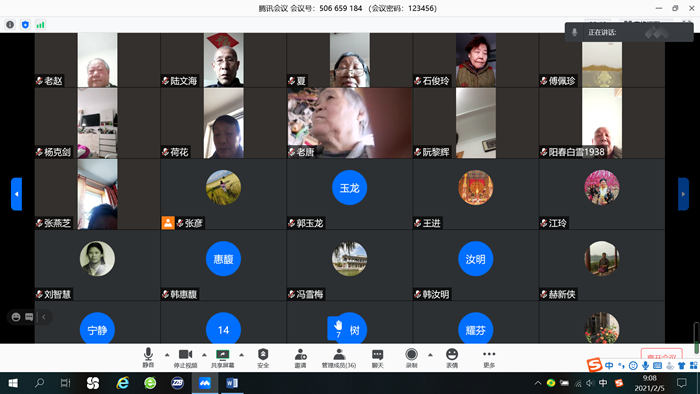Expand video options arrow beside 停止视频

(204, 355)
